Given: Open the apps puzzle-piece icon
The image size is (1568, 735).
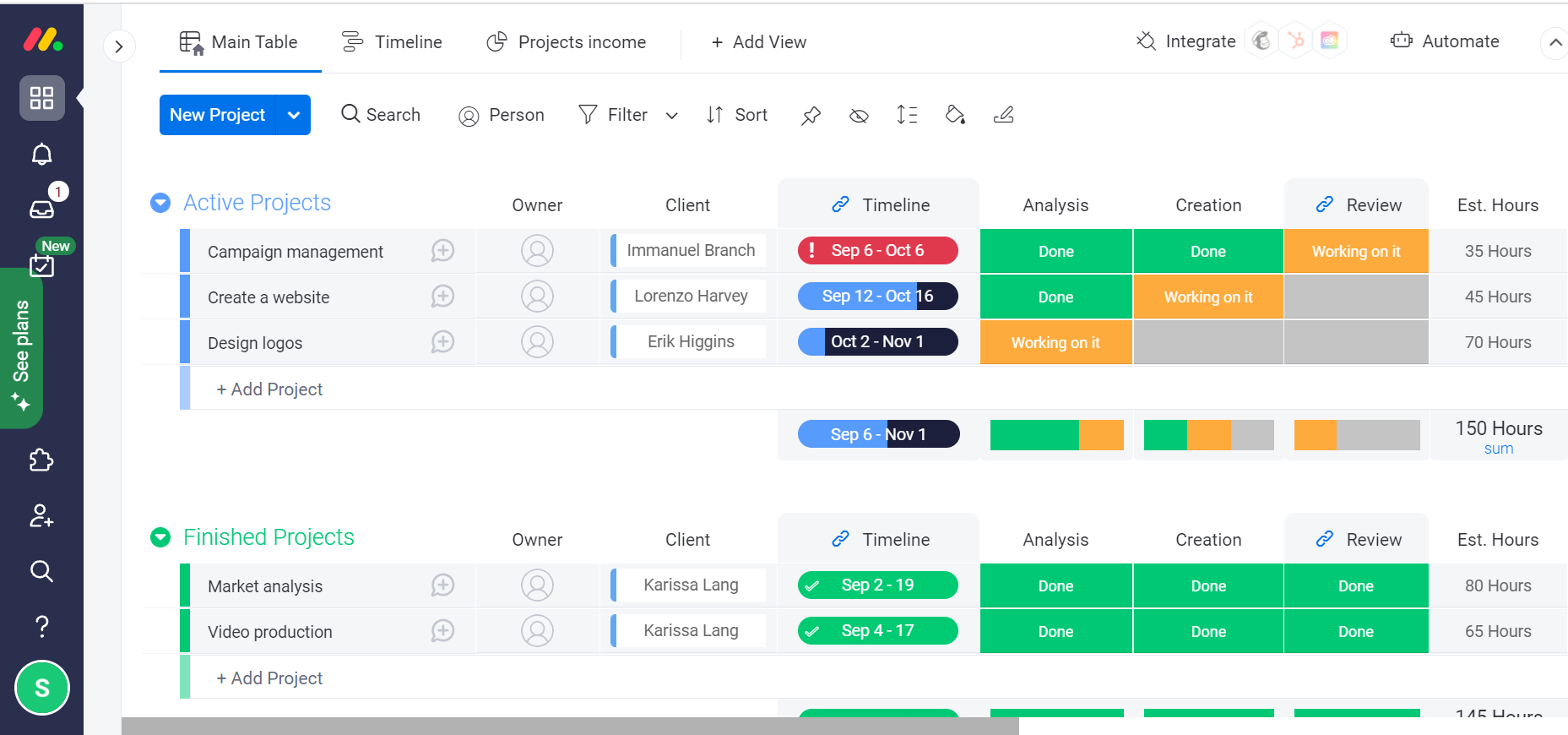Looking at the screenshot, I should (x=41, y=460).
